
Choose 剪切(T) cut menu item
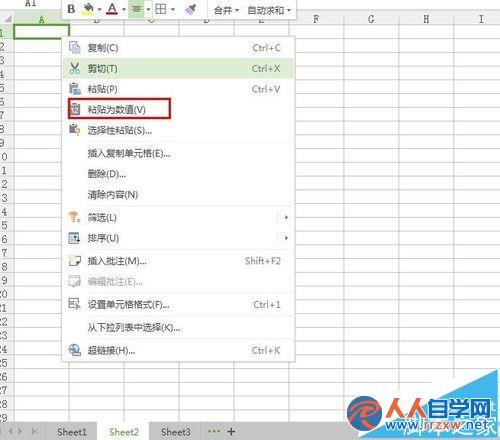(178, 69)
